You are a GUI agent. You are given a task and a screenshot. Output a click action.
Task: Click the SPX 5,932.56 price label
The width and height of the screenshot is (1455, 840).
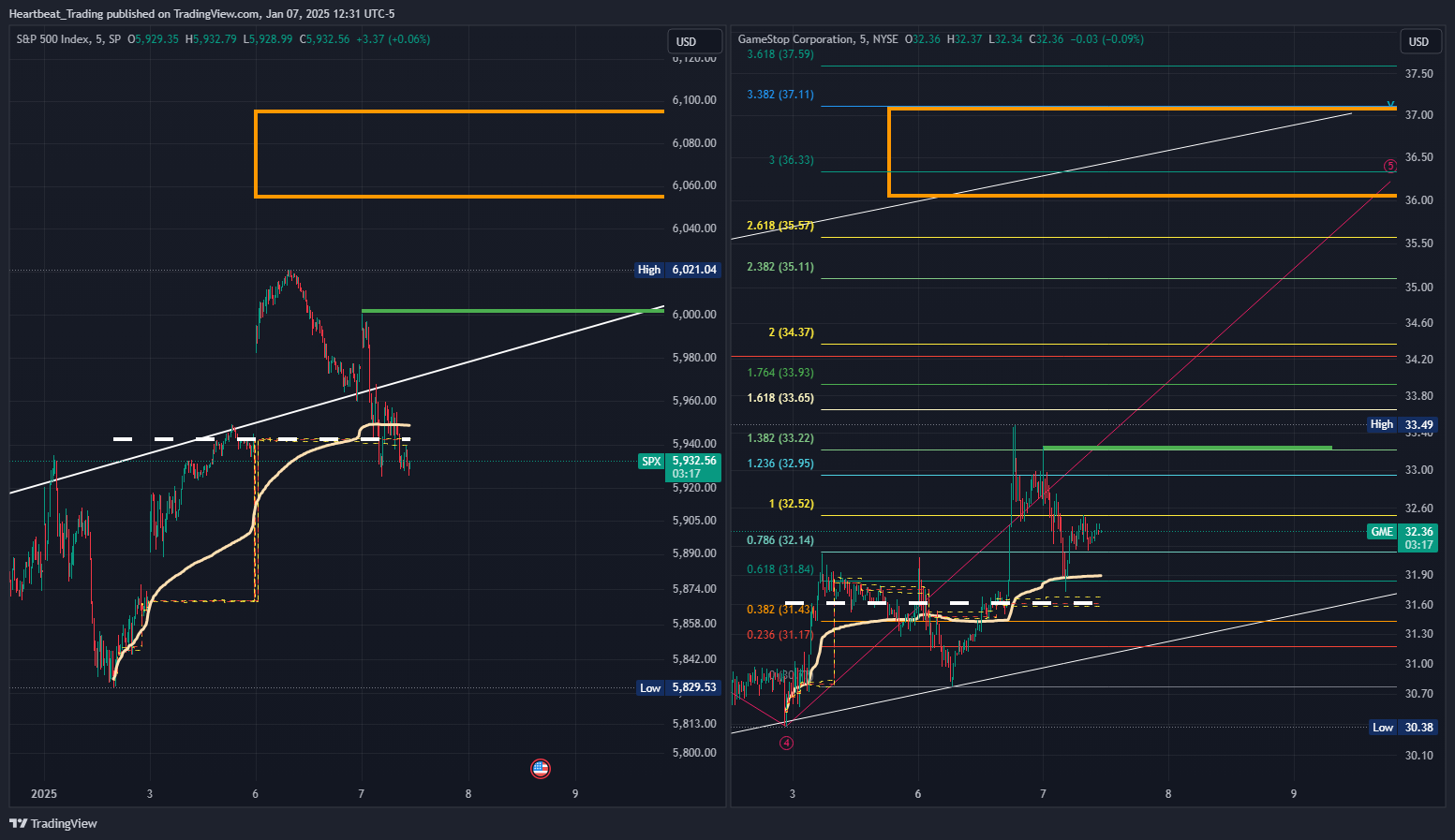[x=679, y=466]
